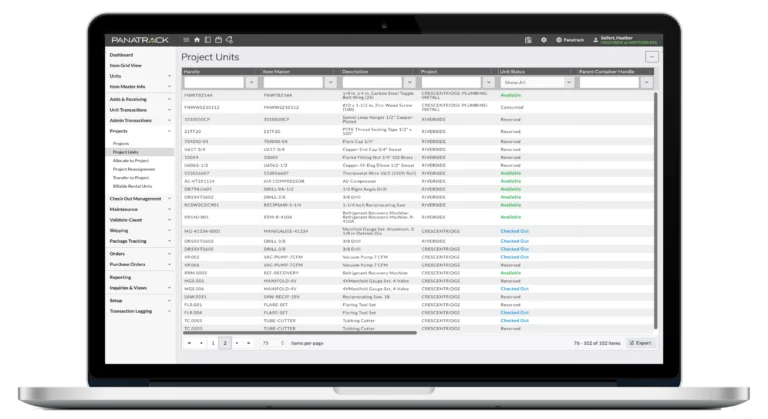Open the Seifert, Heather user profile
This screenshot has height=419, width=768.
point(625,40)
